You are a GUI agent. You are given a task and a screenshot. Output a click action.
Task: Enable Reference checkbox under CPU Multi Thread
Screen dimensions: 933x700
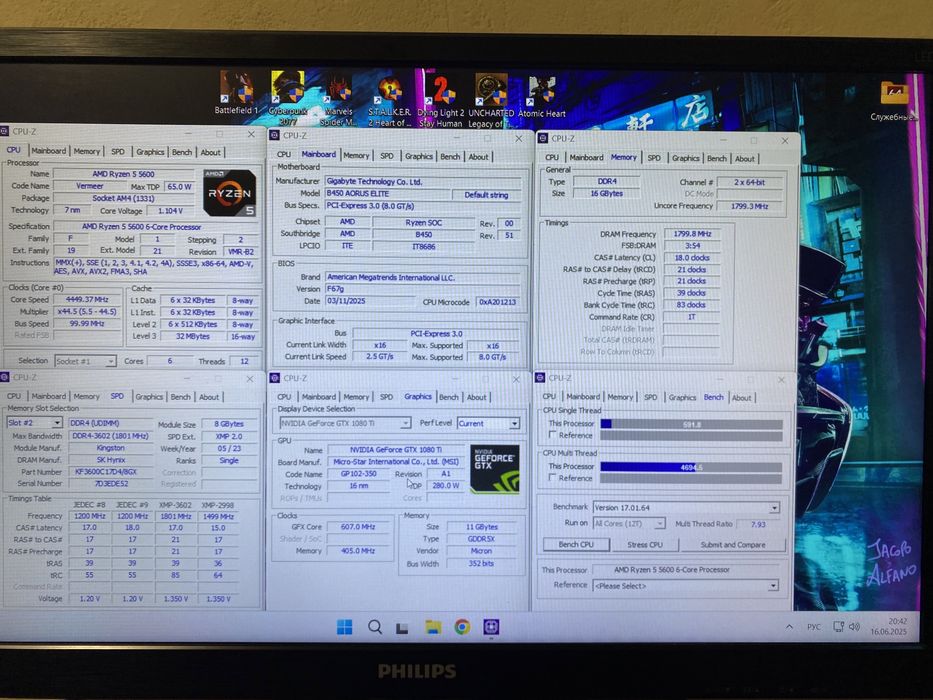click(552, 478)
